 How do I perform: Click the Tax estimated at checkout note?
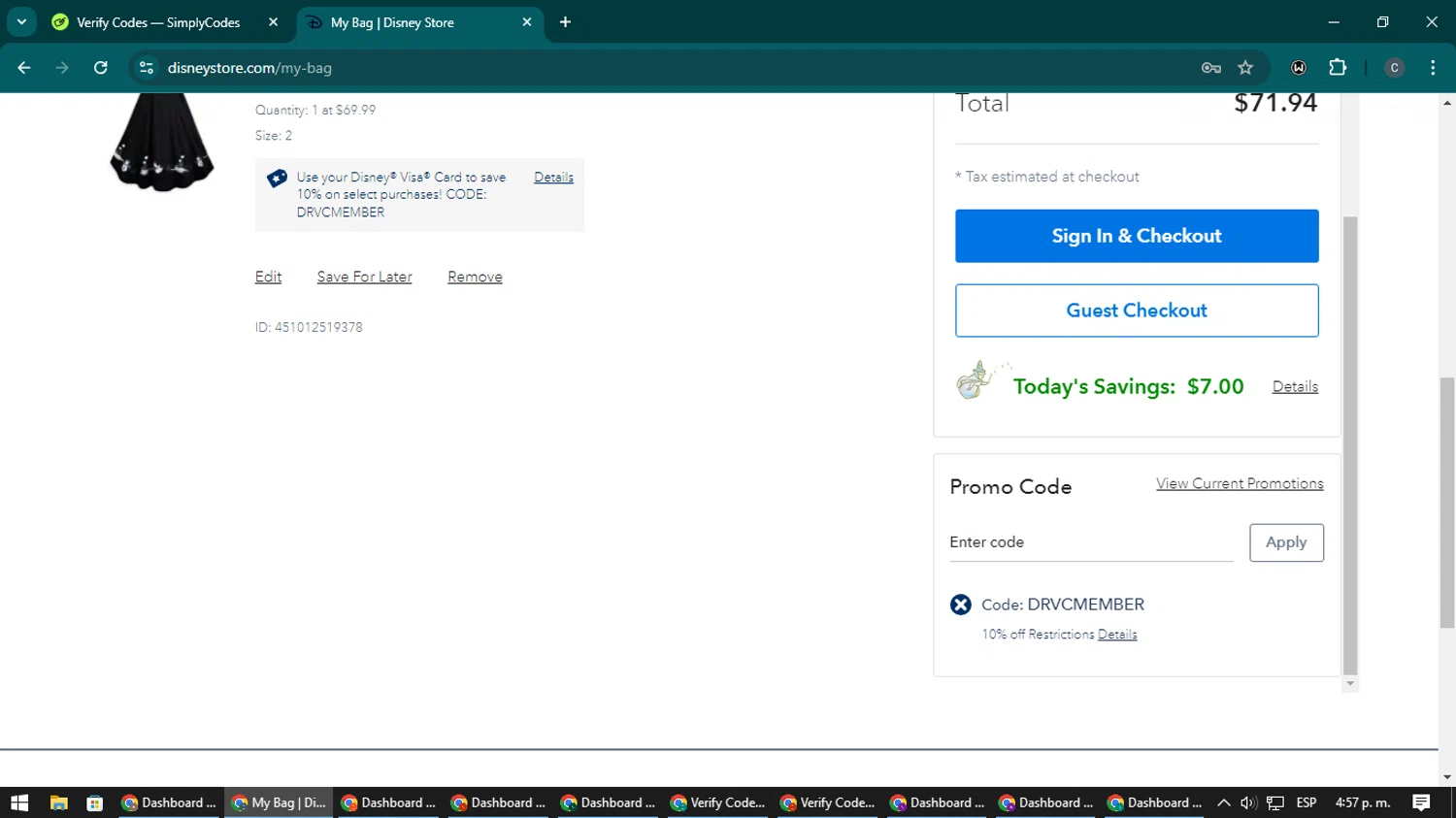[x=1047, y=177]
